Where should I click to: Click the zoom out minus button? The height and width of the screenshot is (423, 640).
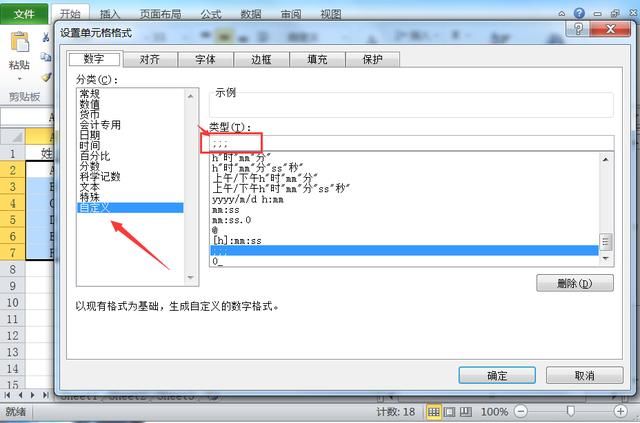(520, 411)
